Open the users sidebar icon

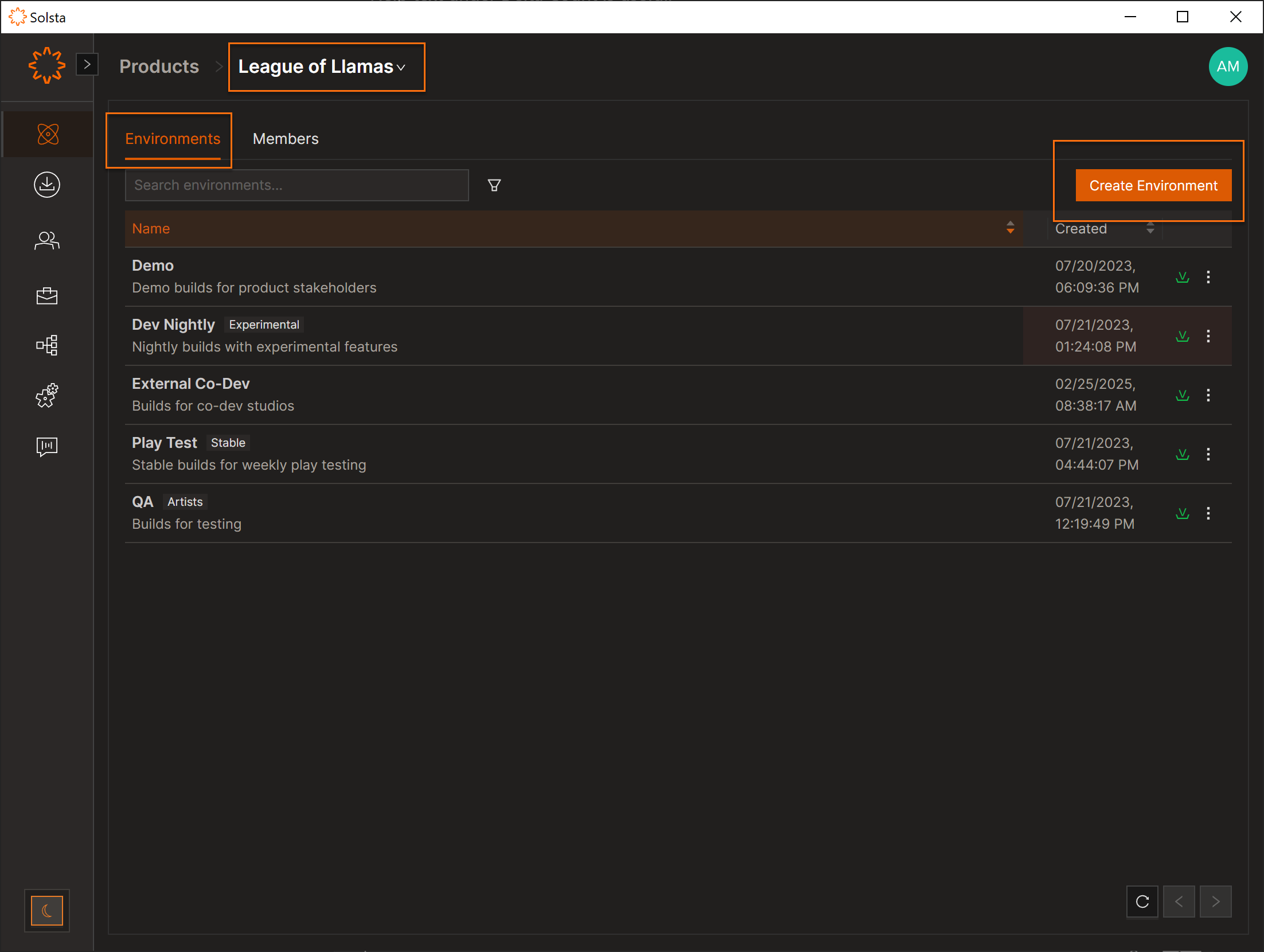pyautogui.click(x=47, y=240)
